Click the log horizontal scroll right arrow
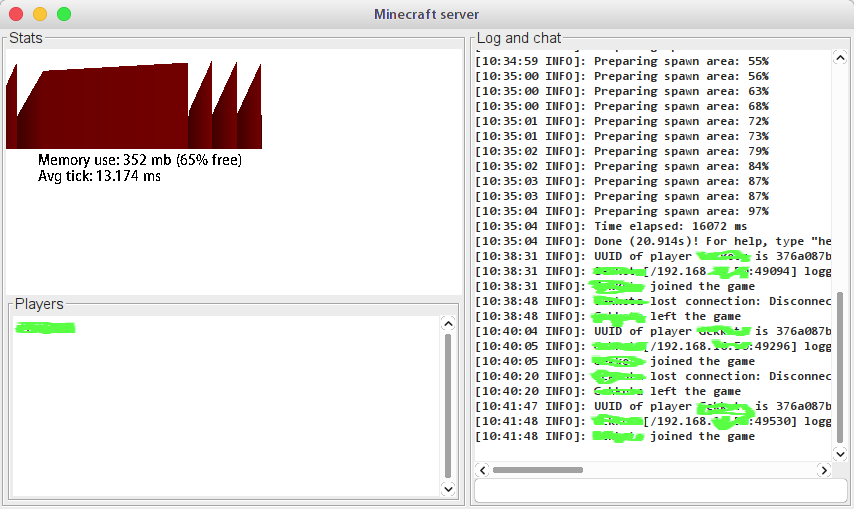 (x=824, y=470)
